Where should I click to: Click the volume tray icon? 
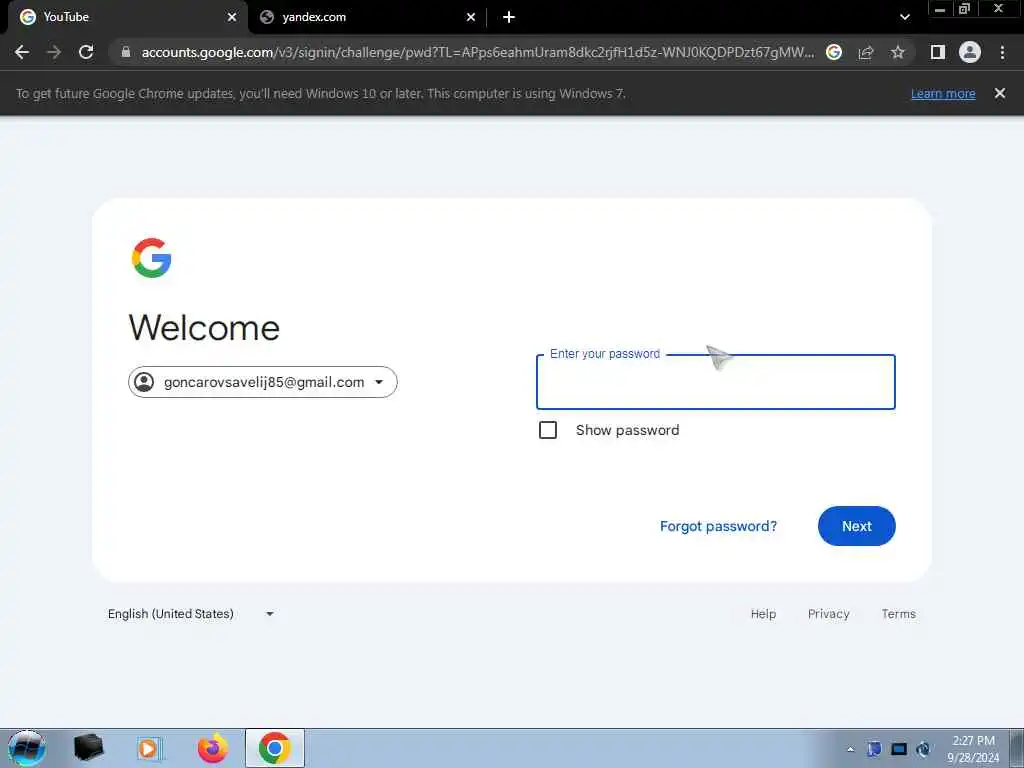pyautogui.click(x=923, y=749)
